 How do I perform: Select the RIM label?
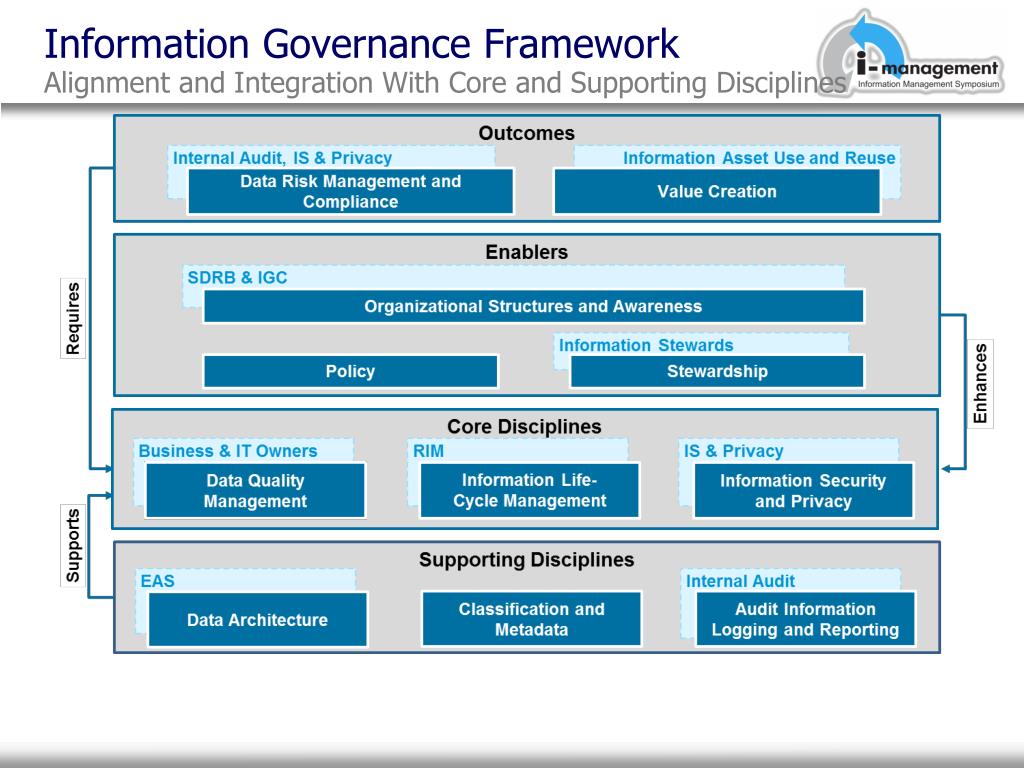pos(428,451)
